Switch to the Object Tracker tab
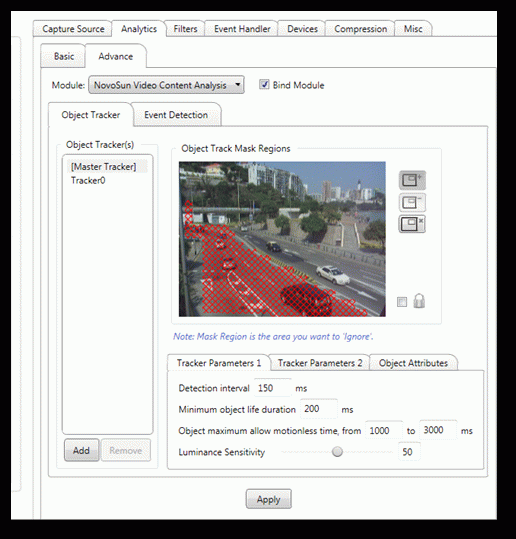The width and height of the screenshot is (516, 539). [x=90, y=115]
